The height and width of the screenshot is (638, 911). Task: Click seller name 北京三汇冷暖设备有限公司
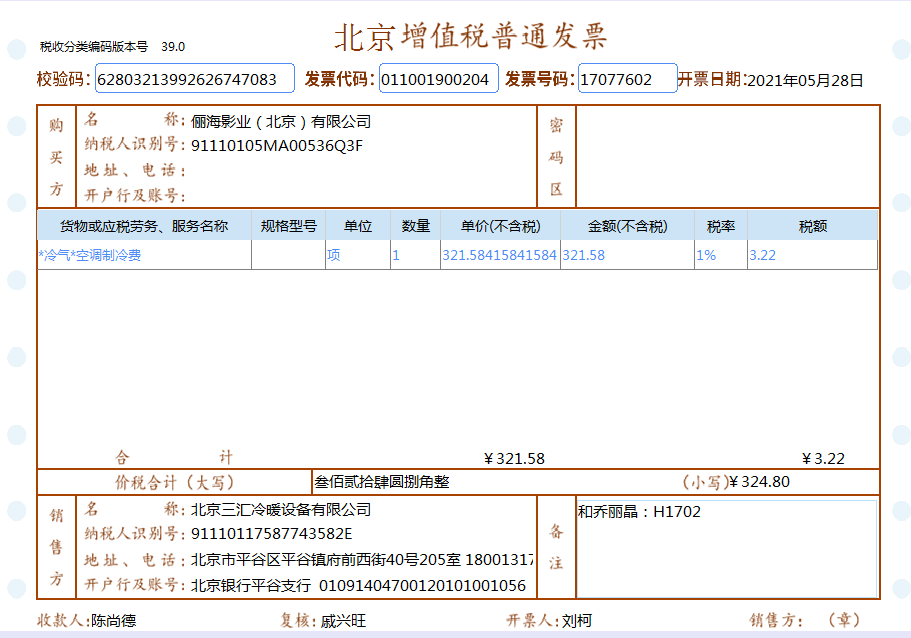pos(281,510)
